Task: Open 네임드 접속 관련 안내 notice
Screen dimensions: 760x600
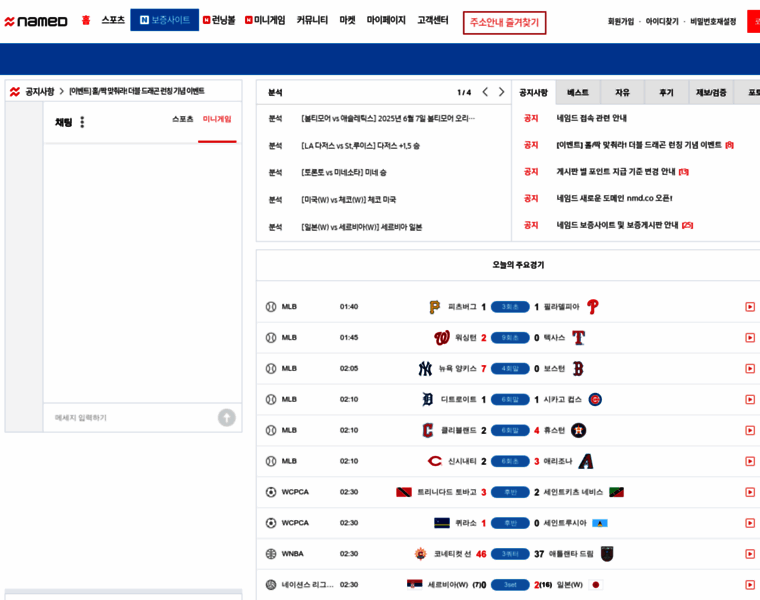Action: pyautogui.click(x=591, y=118)
